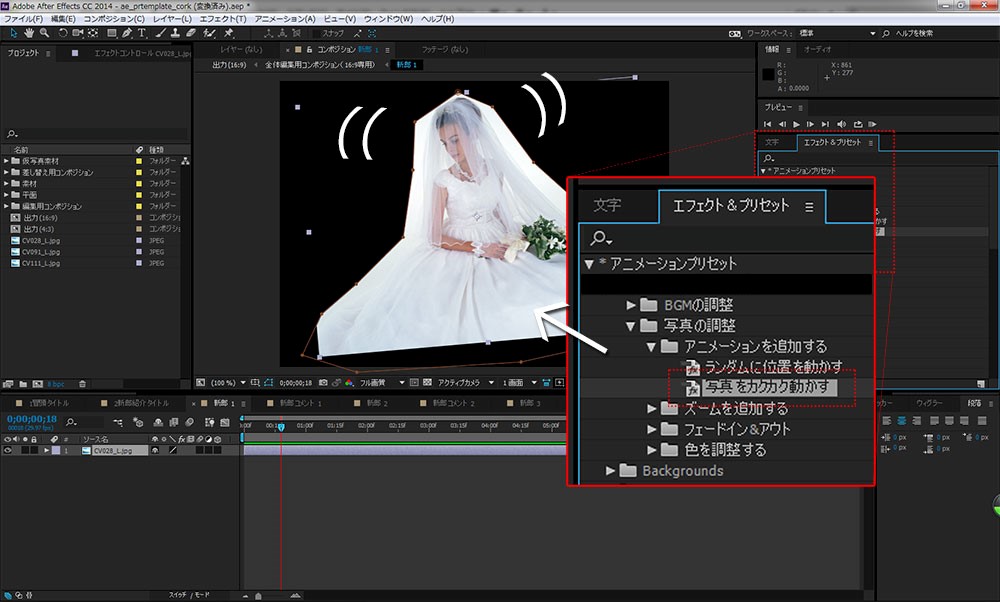Select the Type (T) tool
The image size is (1000, 602).
[x=142, y=33]
